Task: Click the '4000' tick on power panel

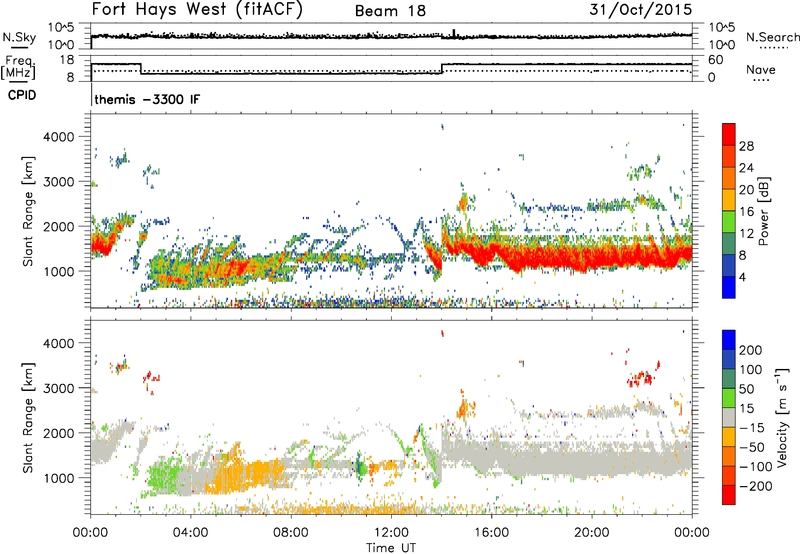Action: click(x=58, y=137)
